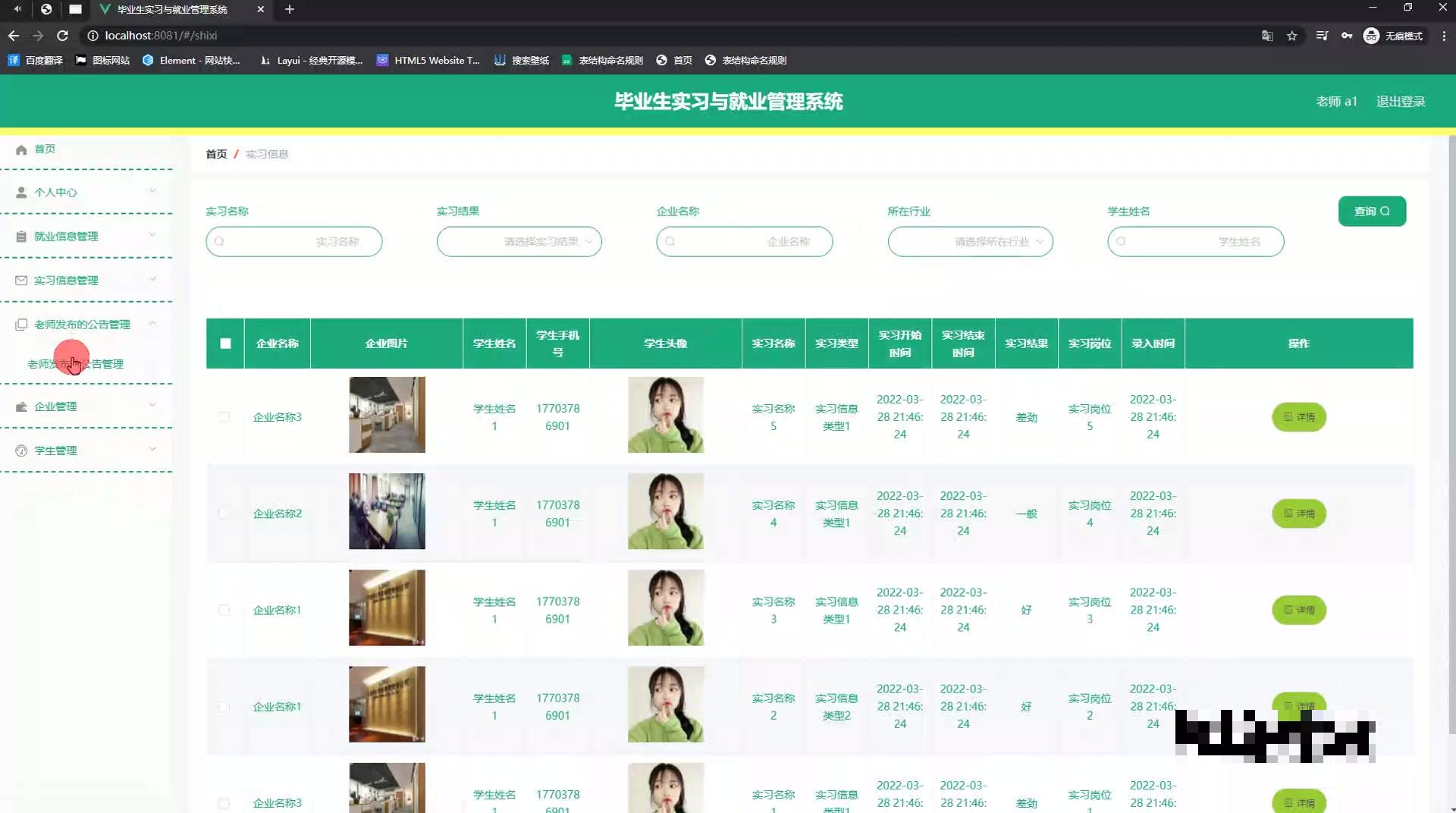Expand 企业管理 sidebar menu
1456x813 pixels.
coord(86,406)
